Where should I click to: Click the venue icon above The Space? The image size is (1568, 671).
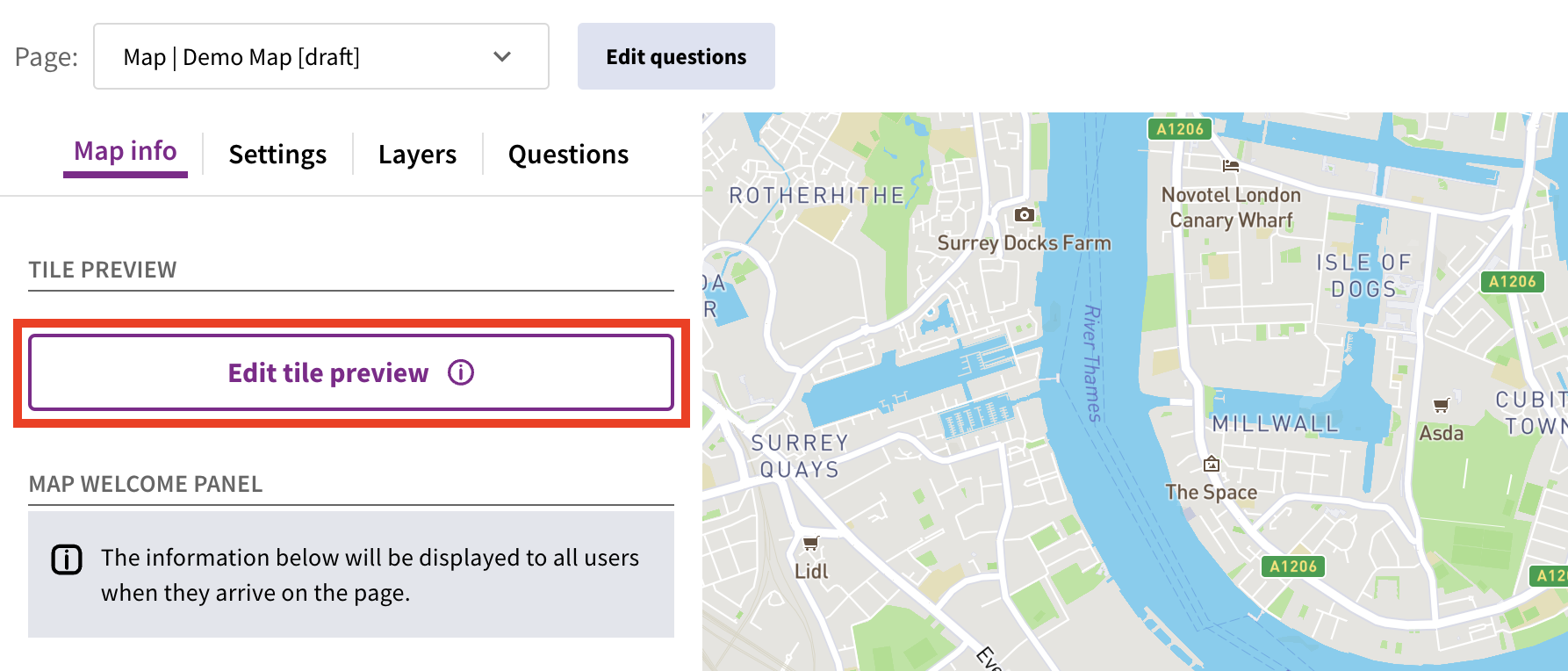(1212, 464)
